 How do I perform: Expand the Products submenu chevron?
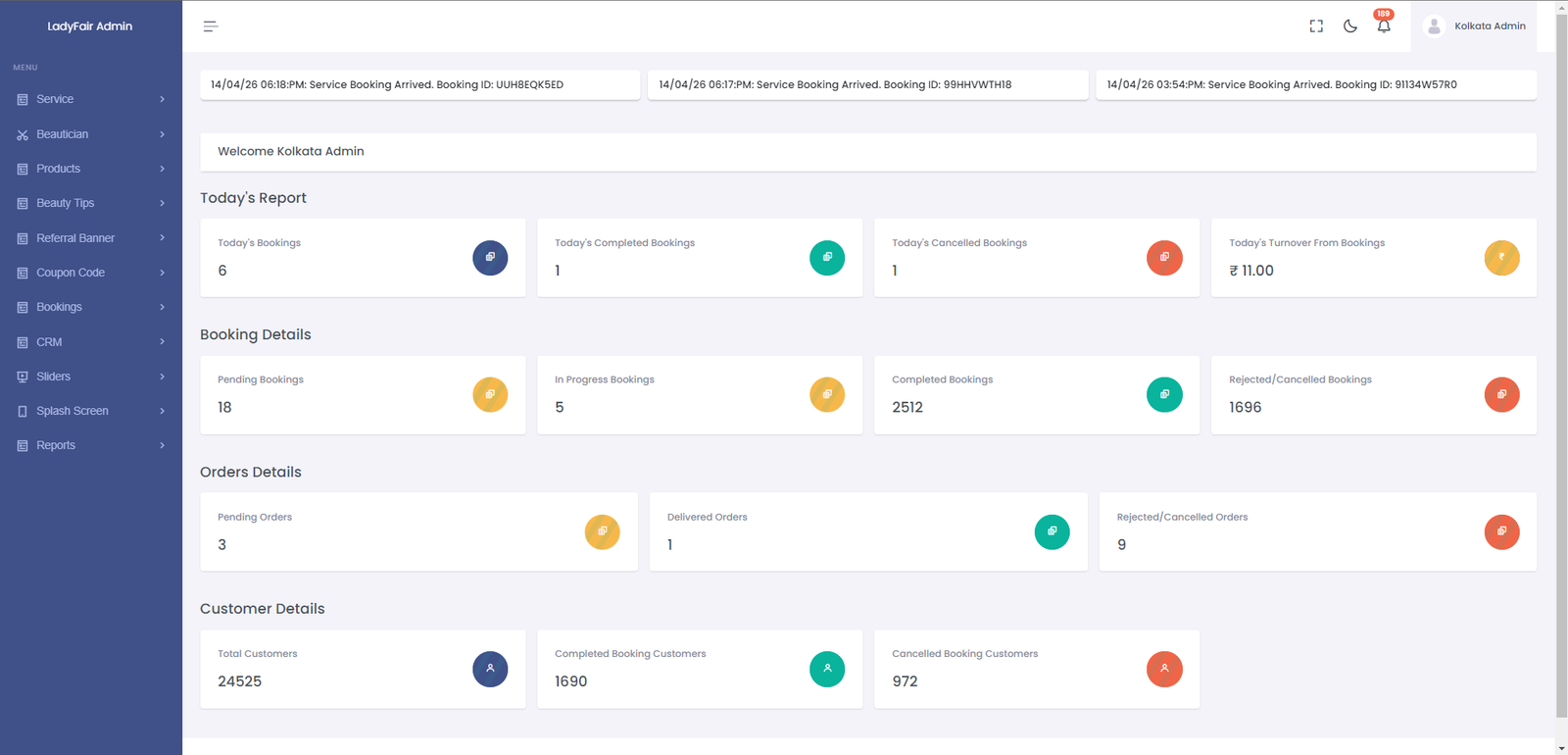[x=163, y=169]
